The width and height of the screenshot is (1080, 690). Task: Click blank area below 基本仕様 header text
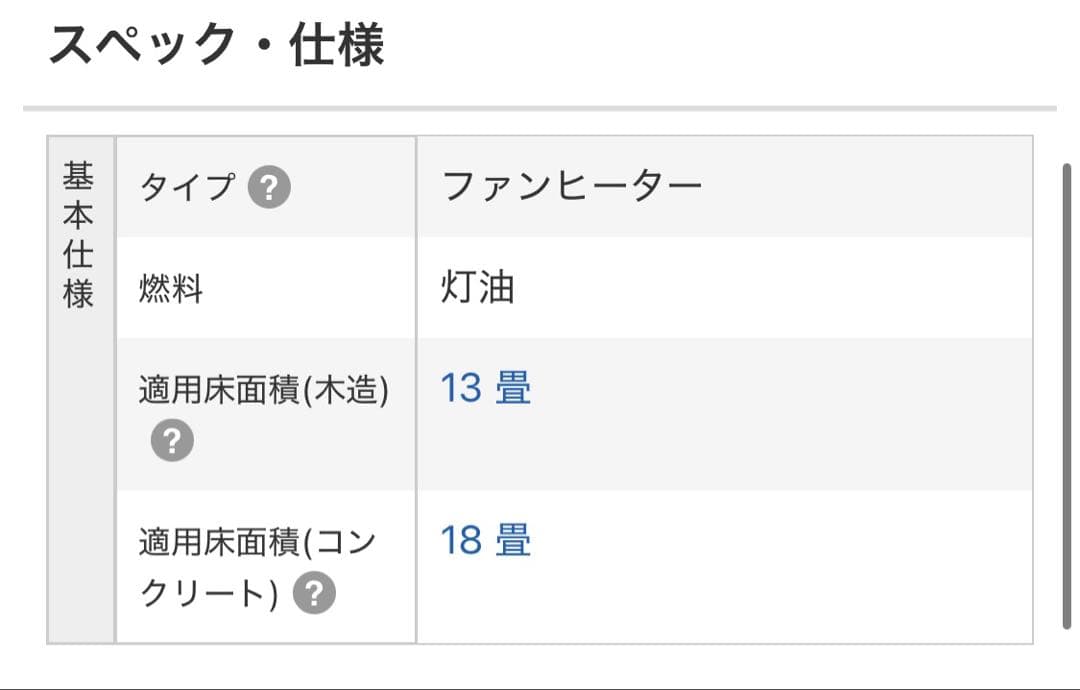click(80, 480)
